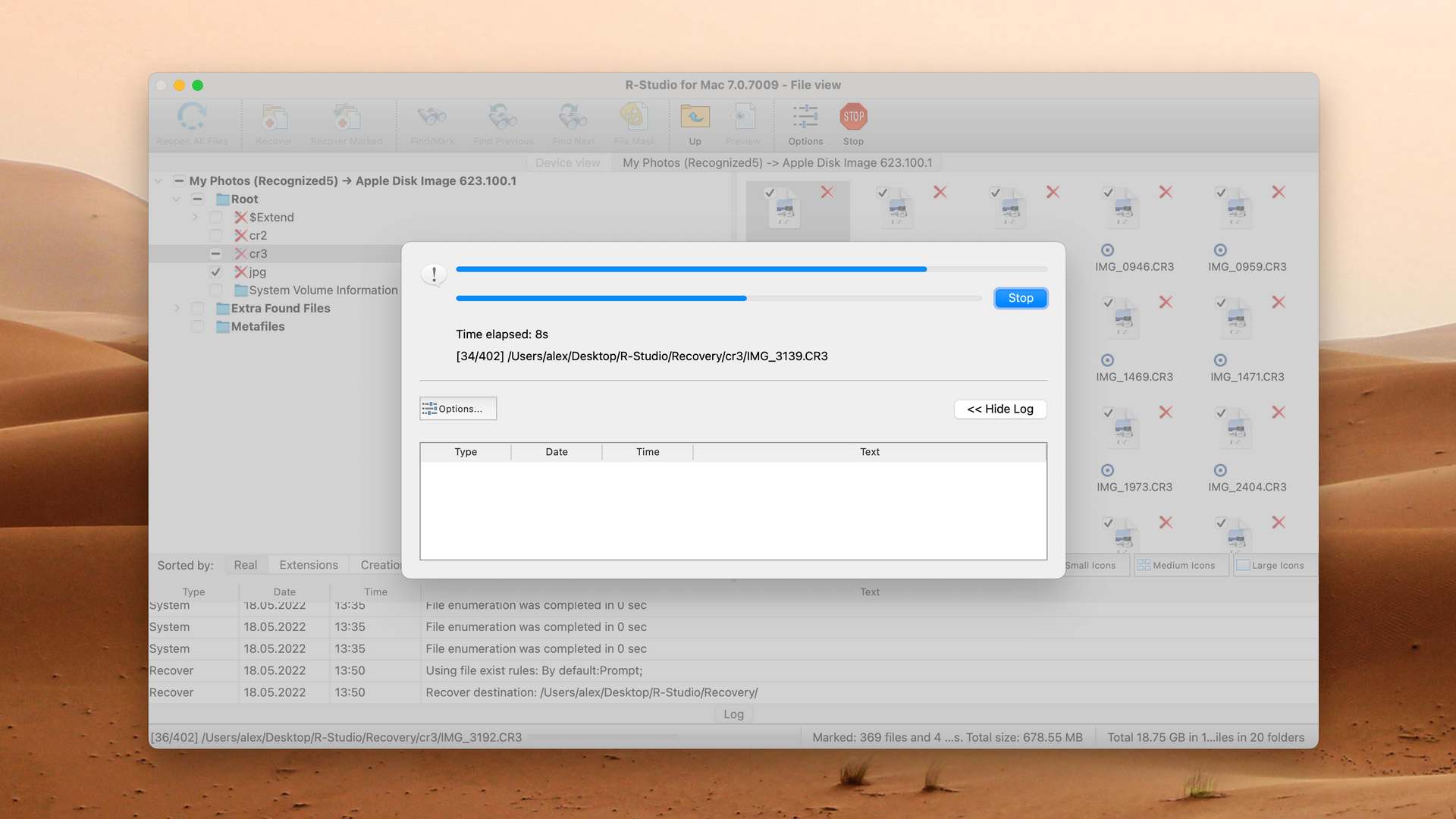Click the << Hide Log button
Viewport: 1456px width, 819px height.
pyautogui.click(x=1000, y=409)
